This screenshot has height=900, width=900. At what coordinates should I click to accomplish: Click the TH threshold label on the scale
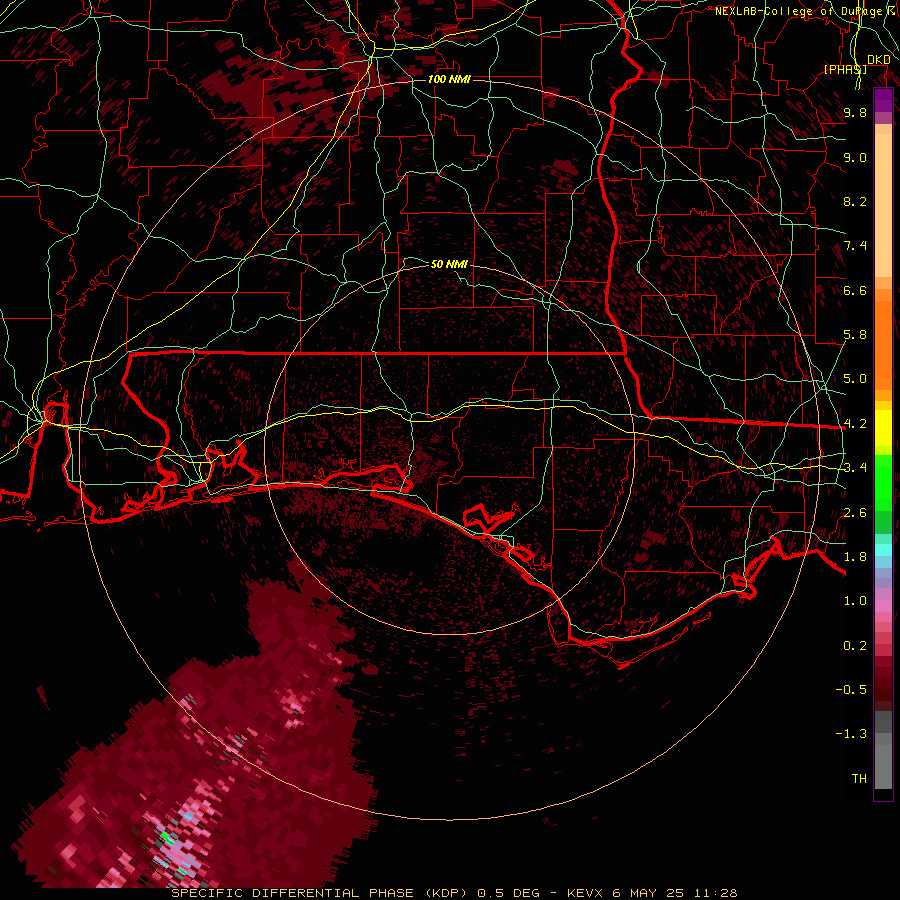(x=859, y=779)
